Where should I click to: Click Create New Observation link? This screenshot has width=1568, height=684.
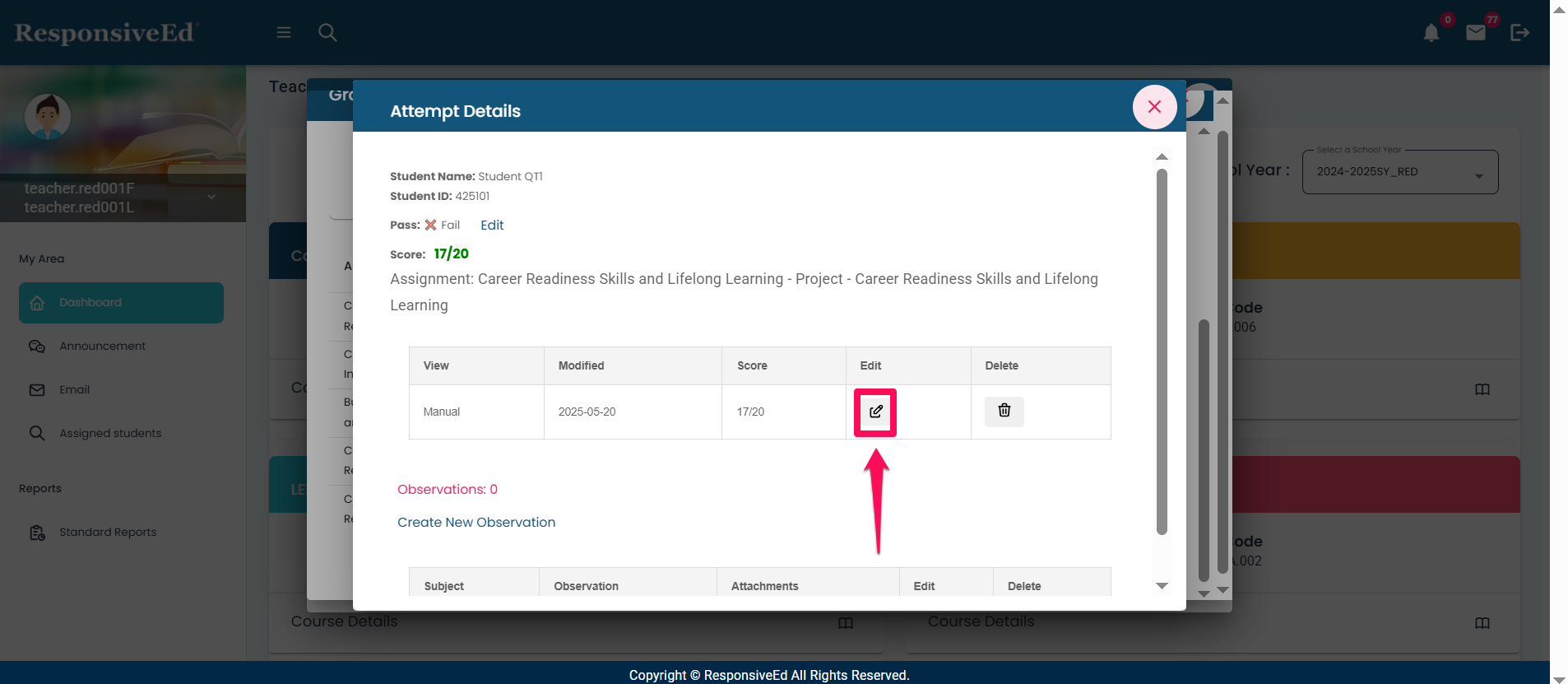(476, 522)
